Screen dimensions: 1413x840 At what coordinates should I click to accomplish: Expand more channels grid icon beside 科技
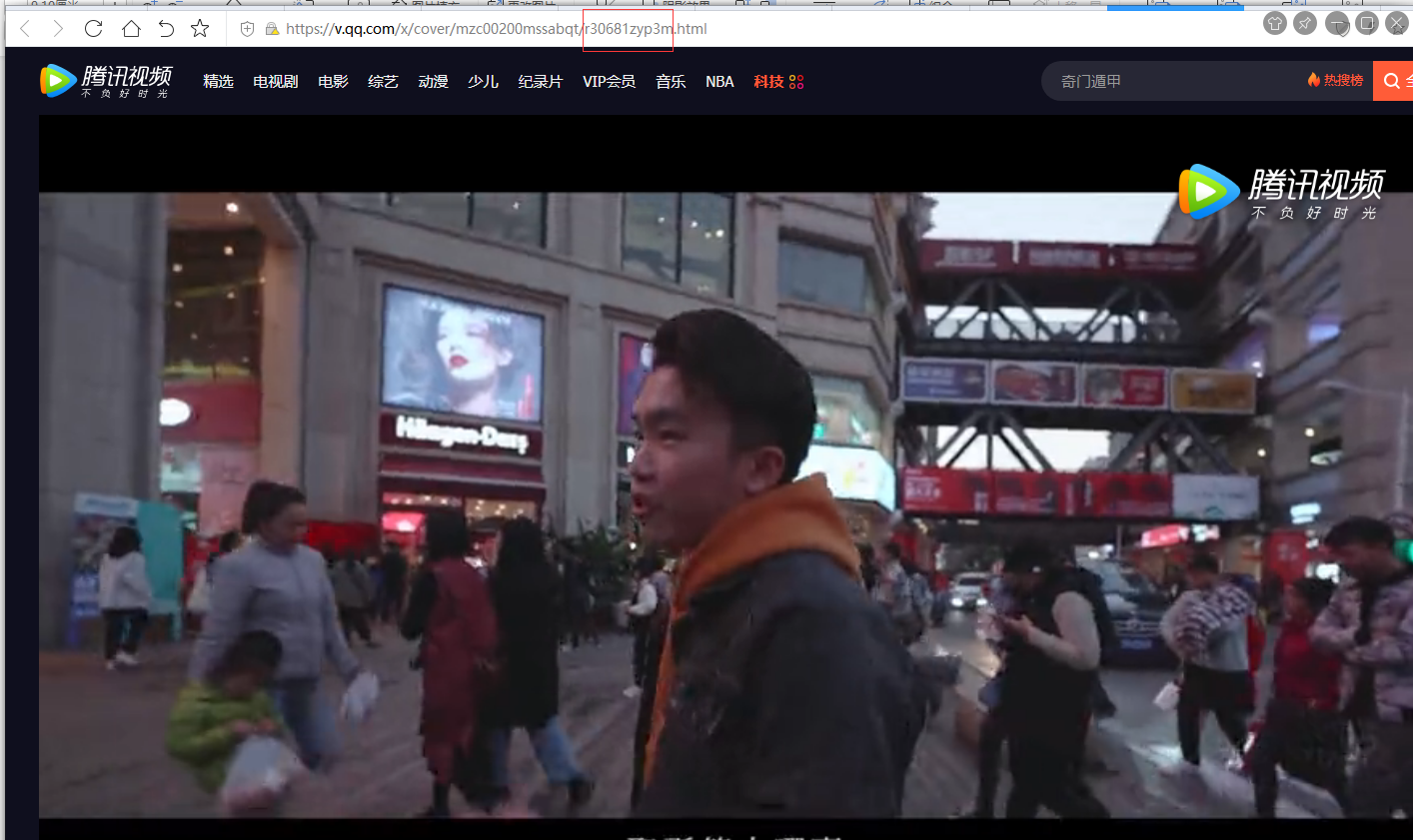796,82
